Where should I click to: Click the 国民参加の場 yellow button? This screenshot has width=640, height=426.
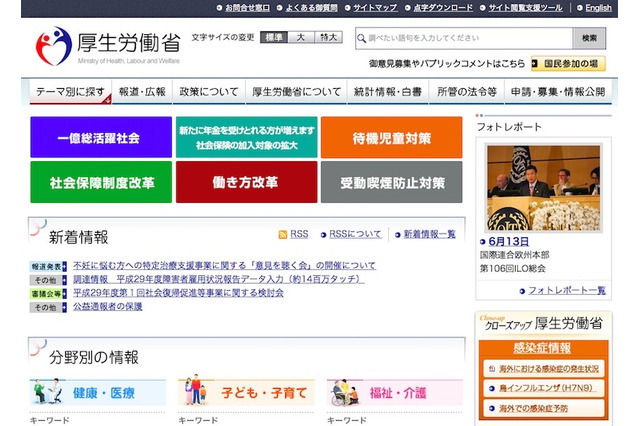(x=568, y=64)
